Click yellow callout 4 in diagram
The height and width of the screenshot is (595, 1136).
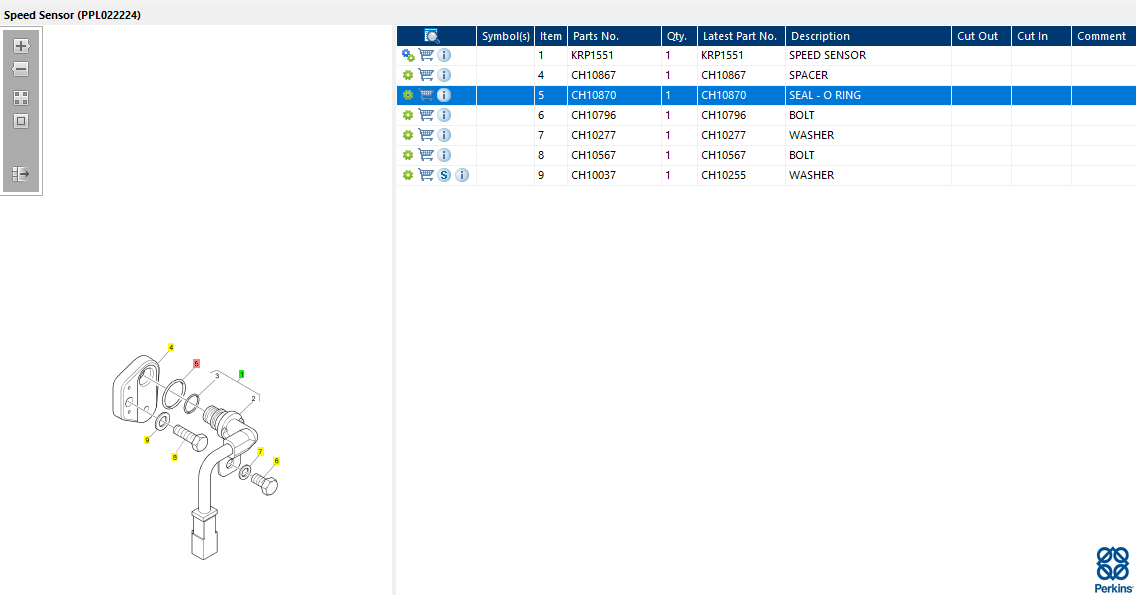pyautogui.click(x=171, y=348)
